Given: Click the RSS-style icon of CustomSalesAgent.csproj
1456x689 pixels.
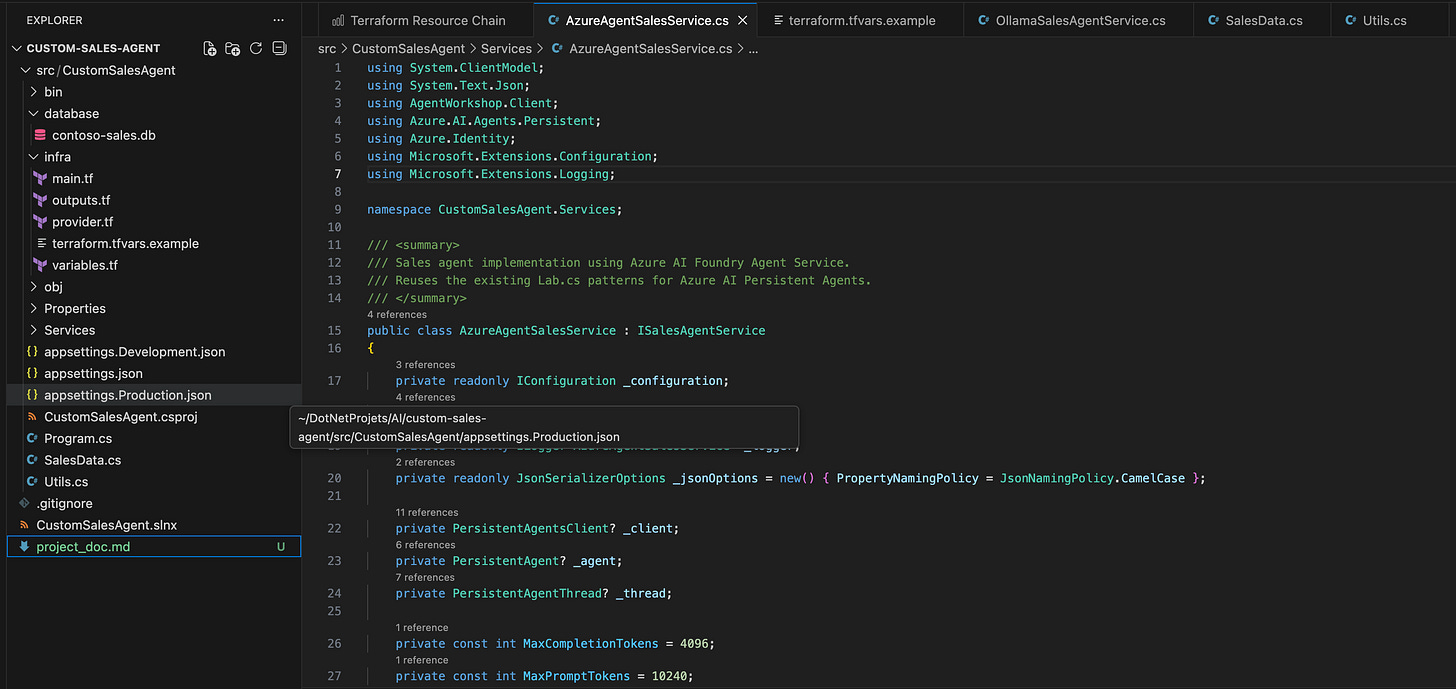Looking at the screenshot, I should (x=32, y=417).
